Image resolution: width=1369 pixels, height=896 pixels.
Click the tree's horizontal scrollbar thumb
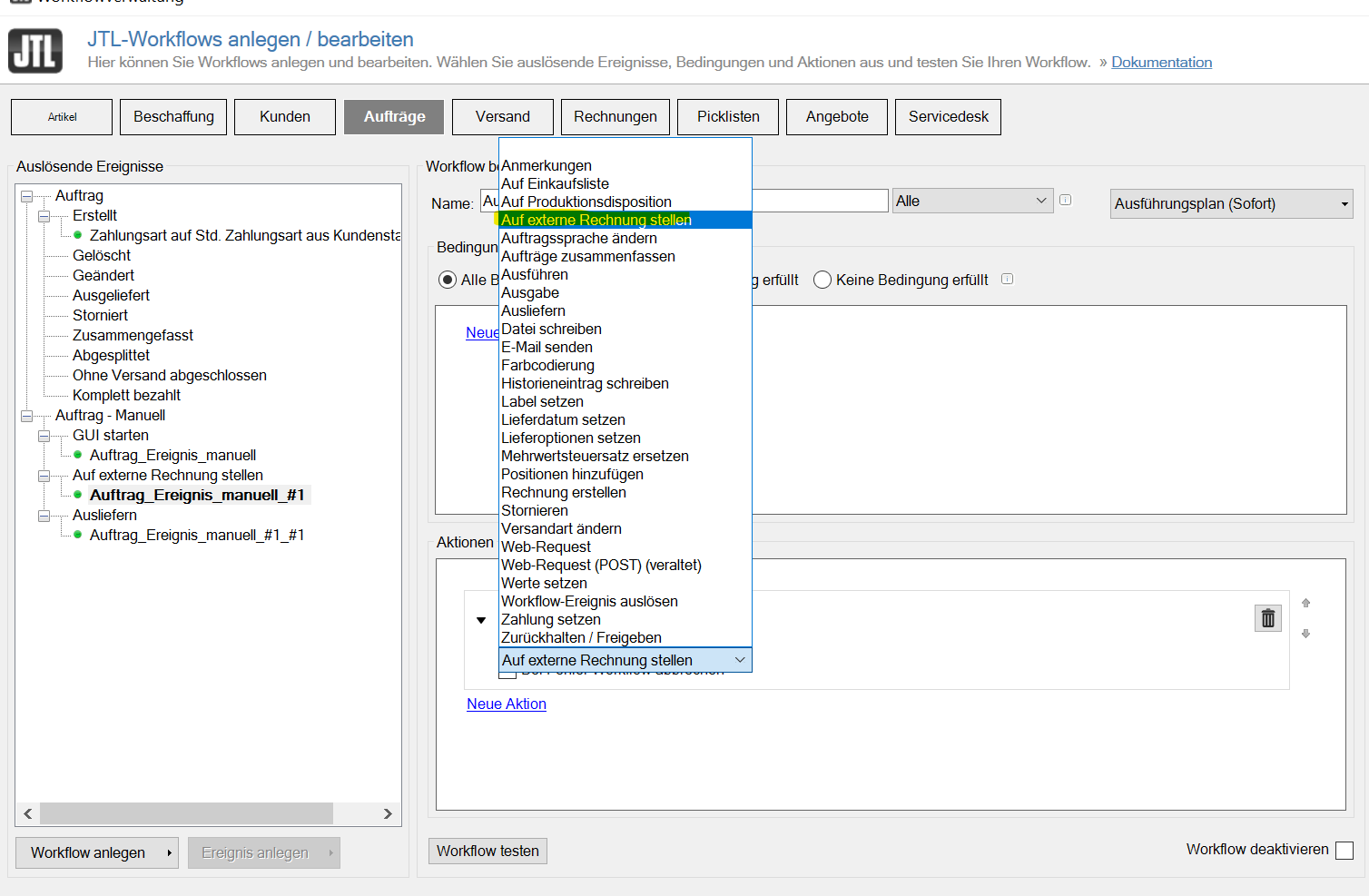click(186, 813)
